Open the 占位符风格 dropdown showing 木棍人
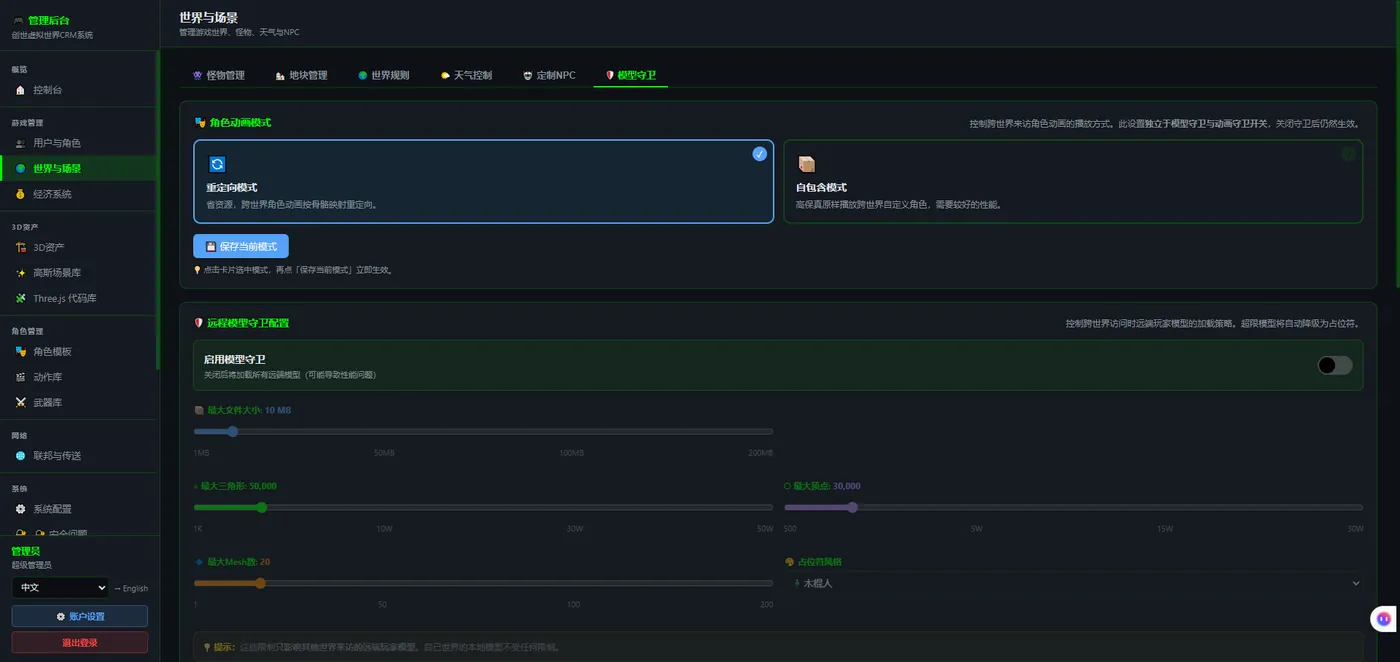This screenshot has height=662, width=1400. click(1073, 583)
